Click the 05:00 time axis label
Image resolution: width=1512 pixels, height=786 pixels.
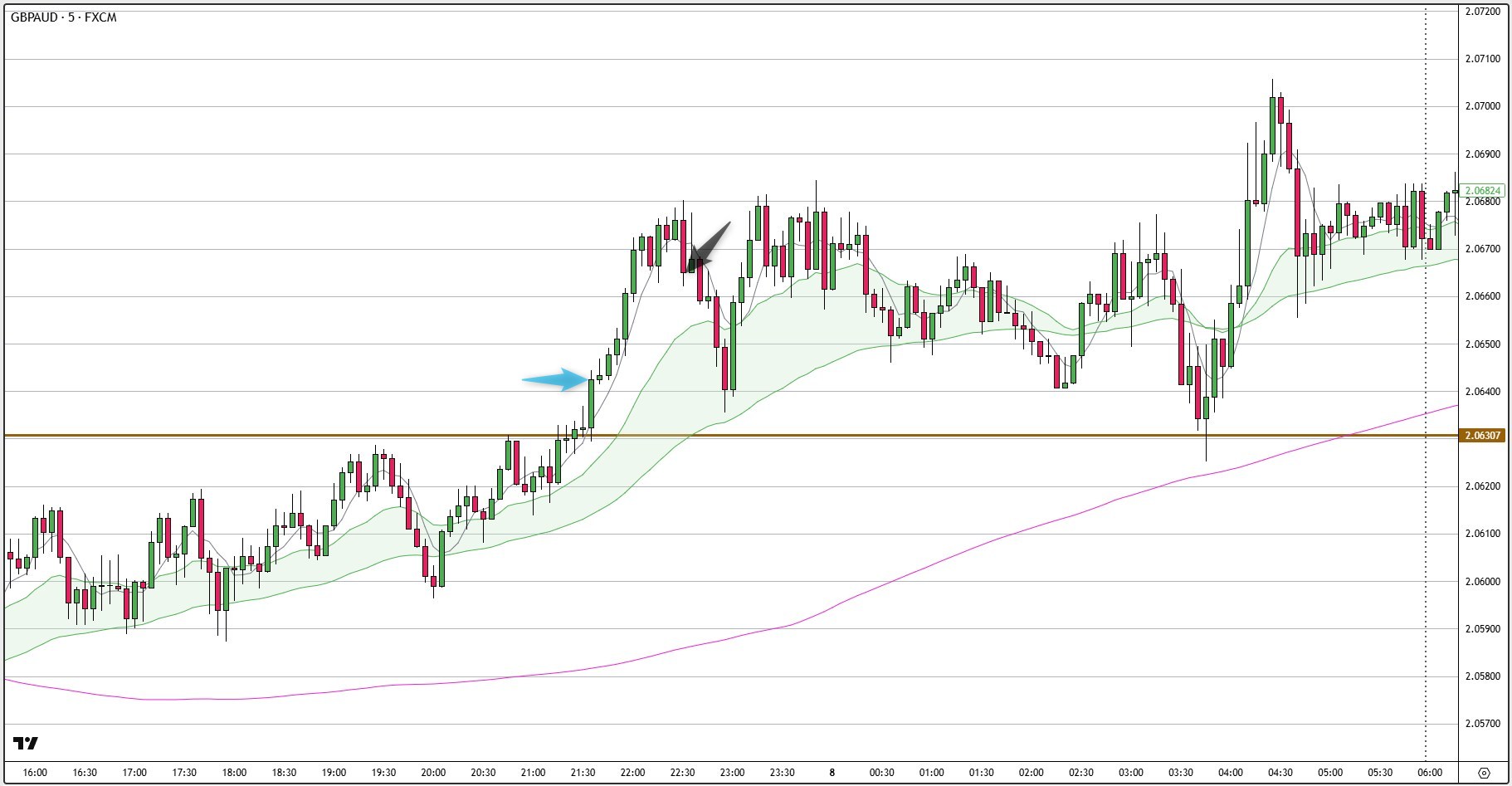[x=1329, y=773]
